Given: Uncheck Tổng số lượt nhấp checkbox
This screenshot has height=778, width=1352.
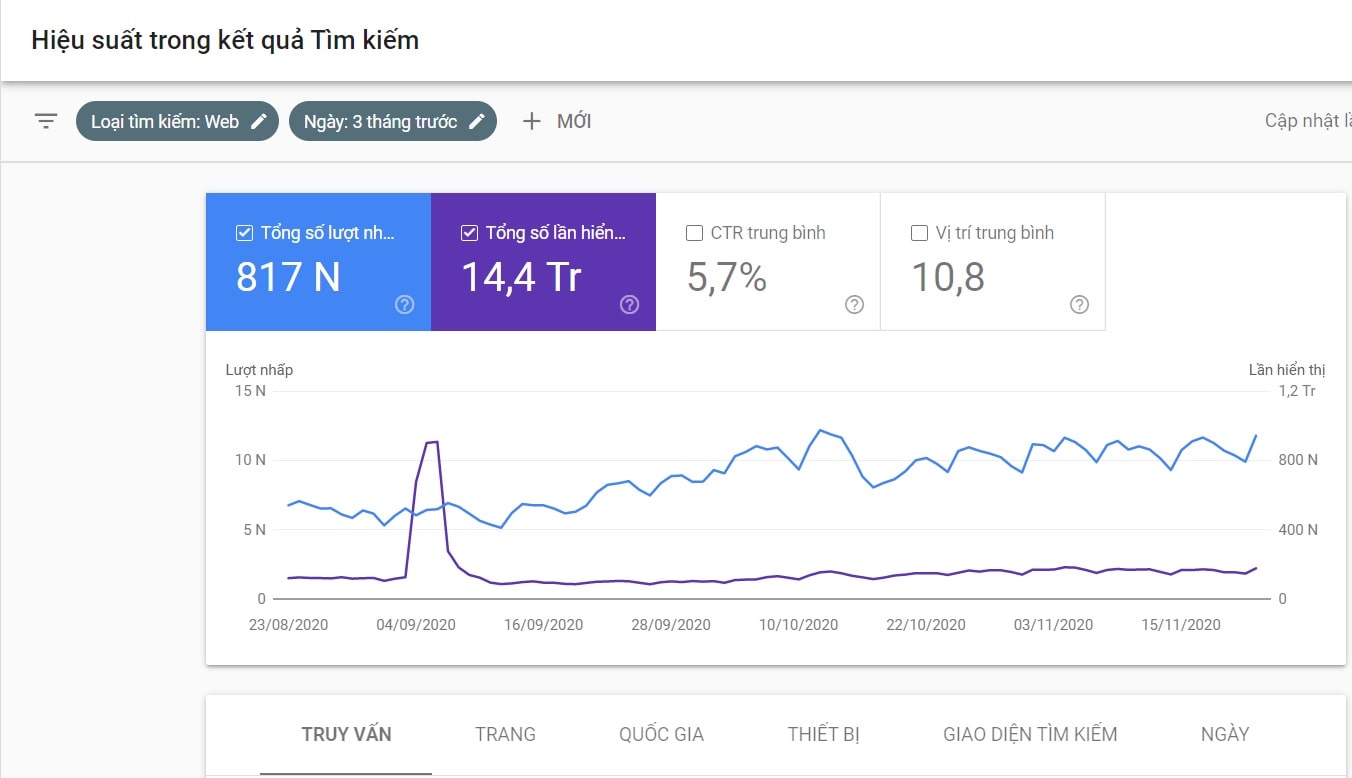Looking at the screenshot, I should [244, 233].
